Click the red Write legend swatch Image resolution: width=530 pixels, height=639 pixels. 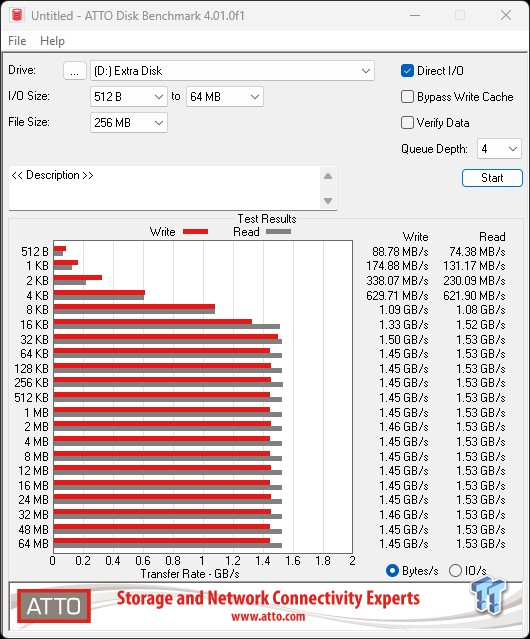[196, 231]
